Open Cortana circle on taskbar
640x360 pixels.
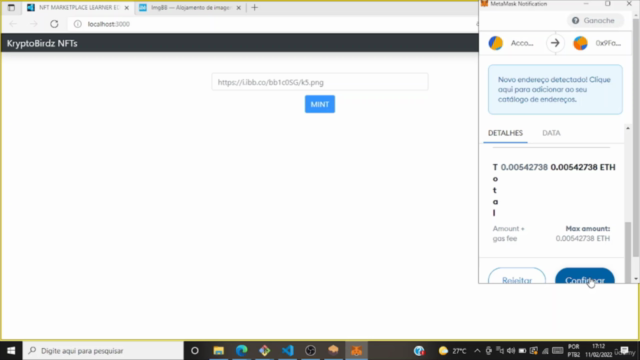point(195,351)
